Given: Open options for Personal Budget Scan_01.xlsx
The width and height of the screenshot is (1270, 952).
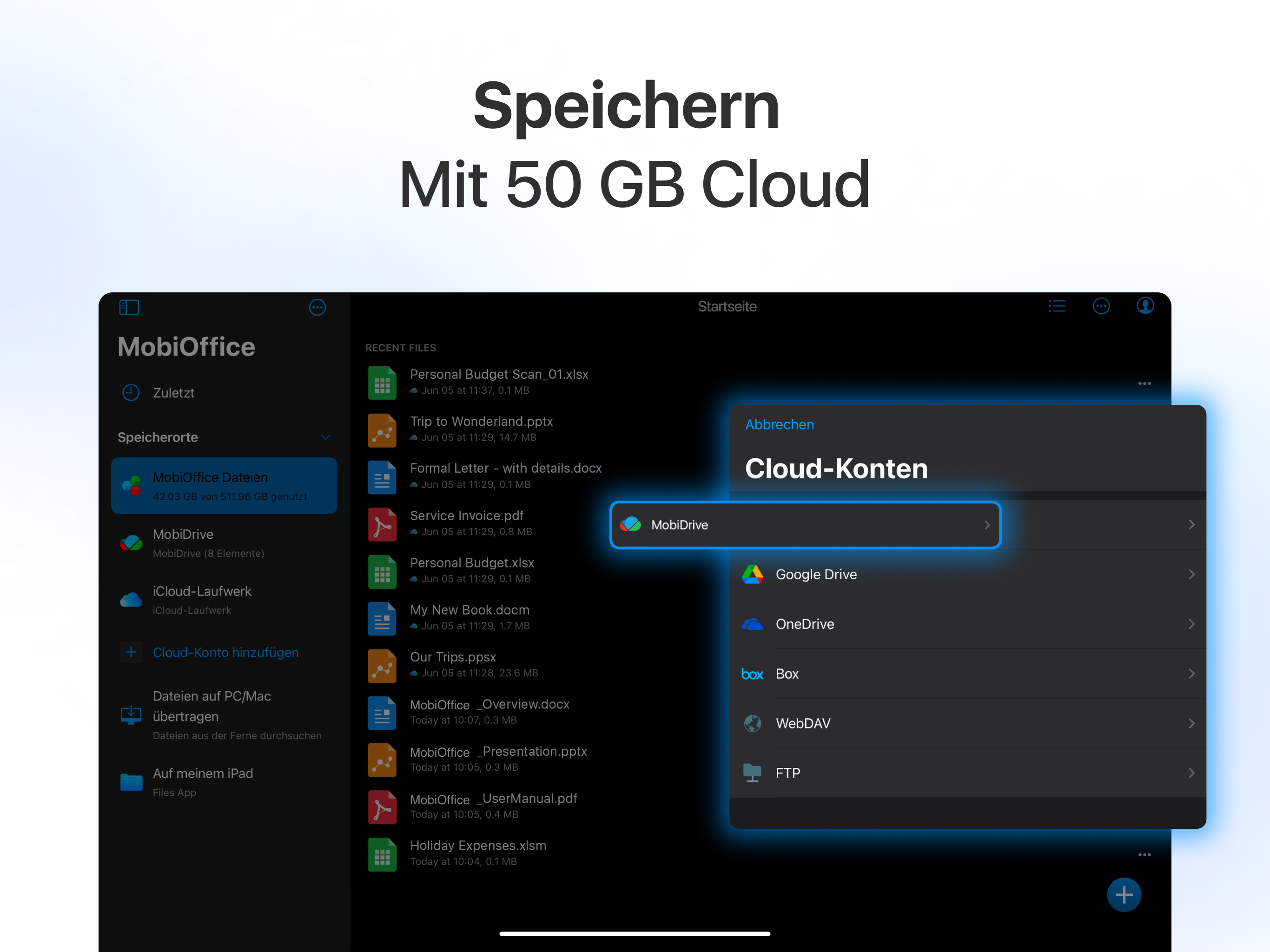Looking at the screenshot, I should (1144, 383).
